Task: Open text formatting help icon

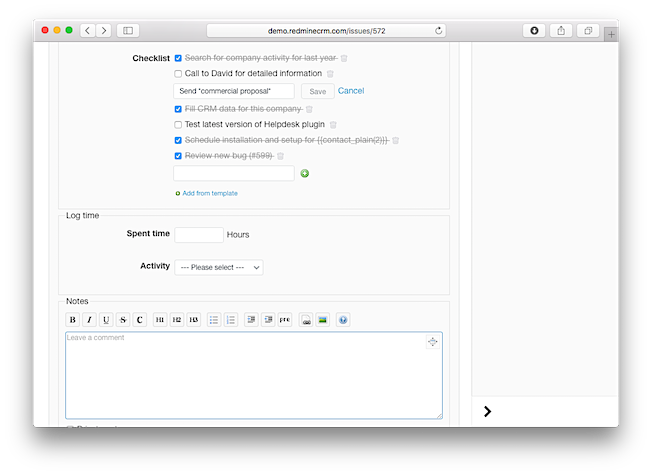Action: (x=343, y=320)
